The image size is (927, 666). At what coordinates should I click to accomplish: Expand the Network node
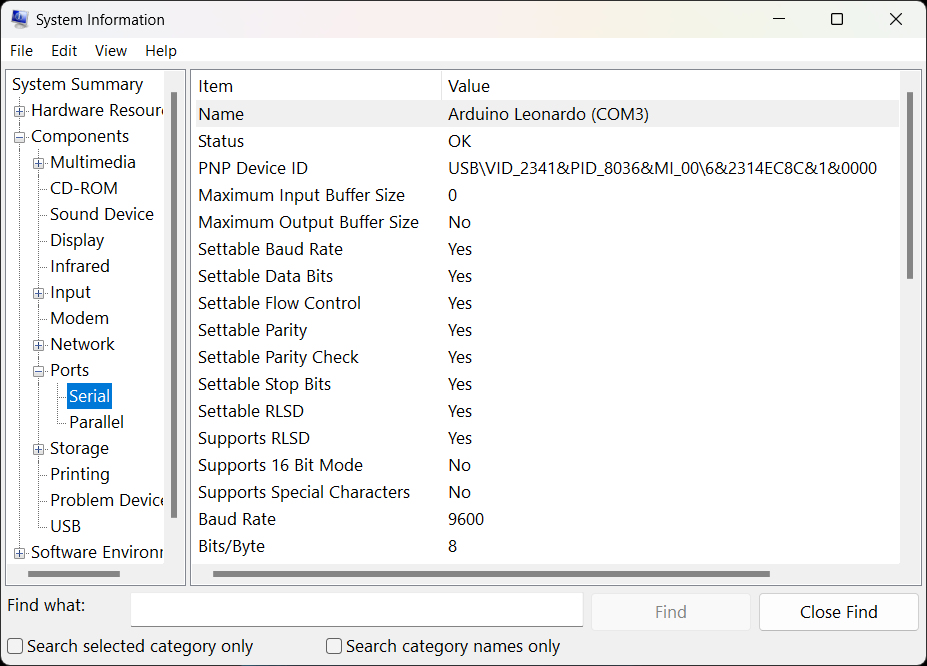coord(38,345)
